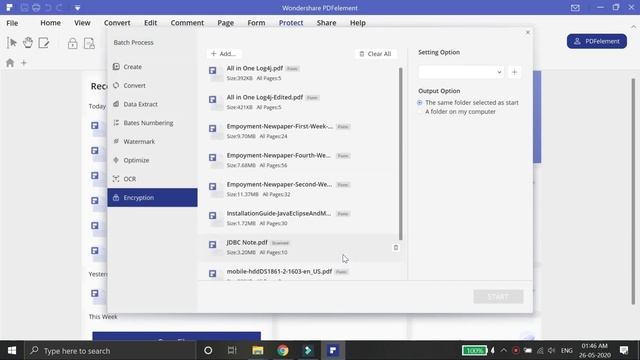The height and width of the screenshot is (360, 640).
Task: Open Task View on the taskbar
Action: click(x=232, y=350)
